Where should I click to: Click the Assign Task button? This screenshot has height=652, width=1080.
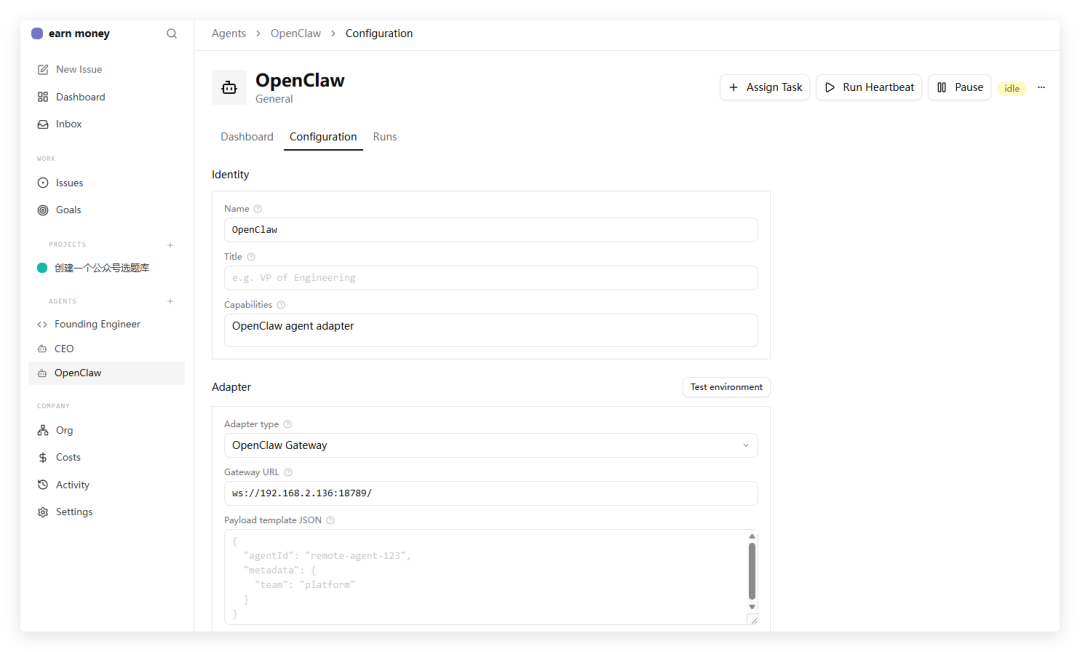click(x=765, y=87)
